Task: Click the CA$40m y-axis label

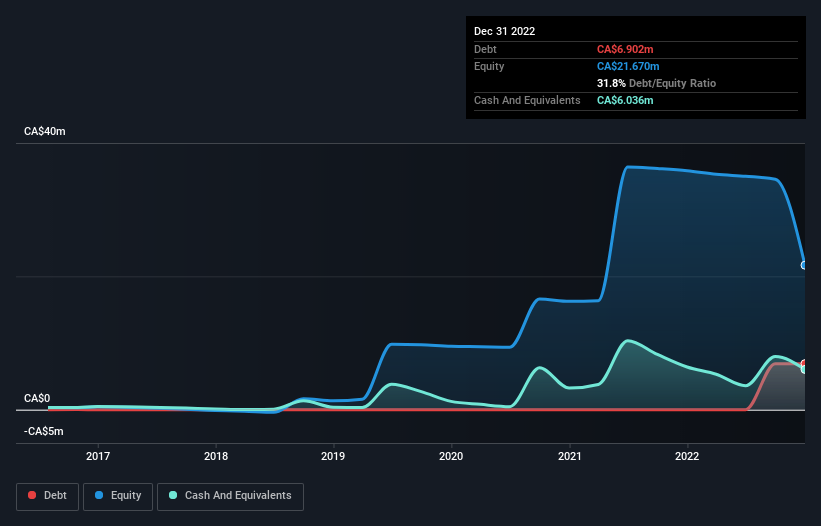Action: (x=45, y=131)
